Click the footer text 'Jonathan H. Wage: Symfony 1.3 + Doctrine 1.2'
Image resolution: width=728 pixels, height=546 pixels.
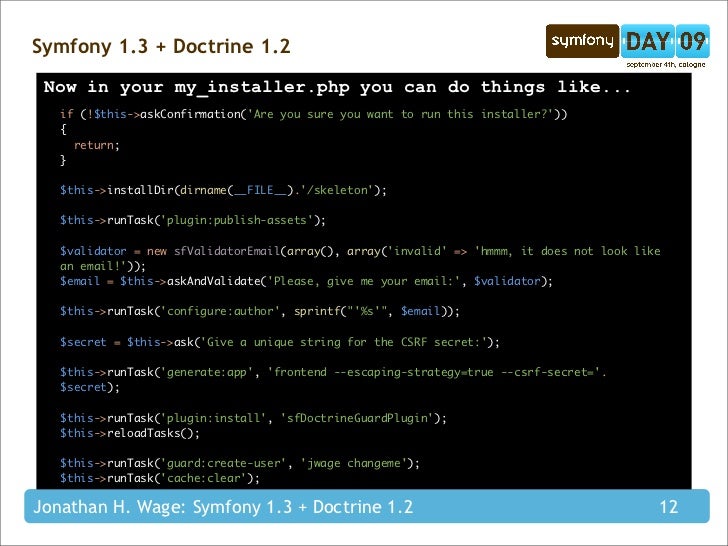(x=223, y=507)
